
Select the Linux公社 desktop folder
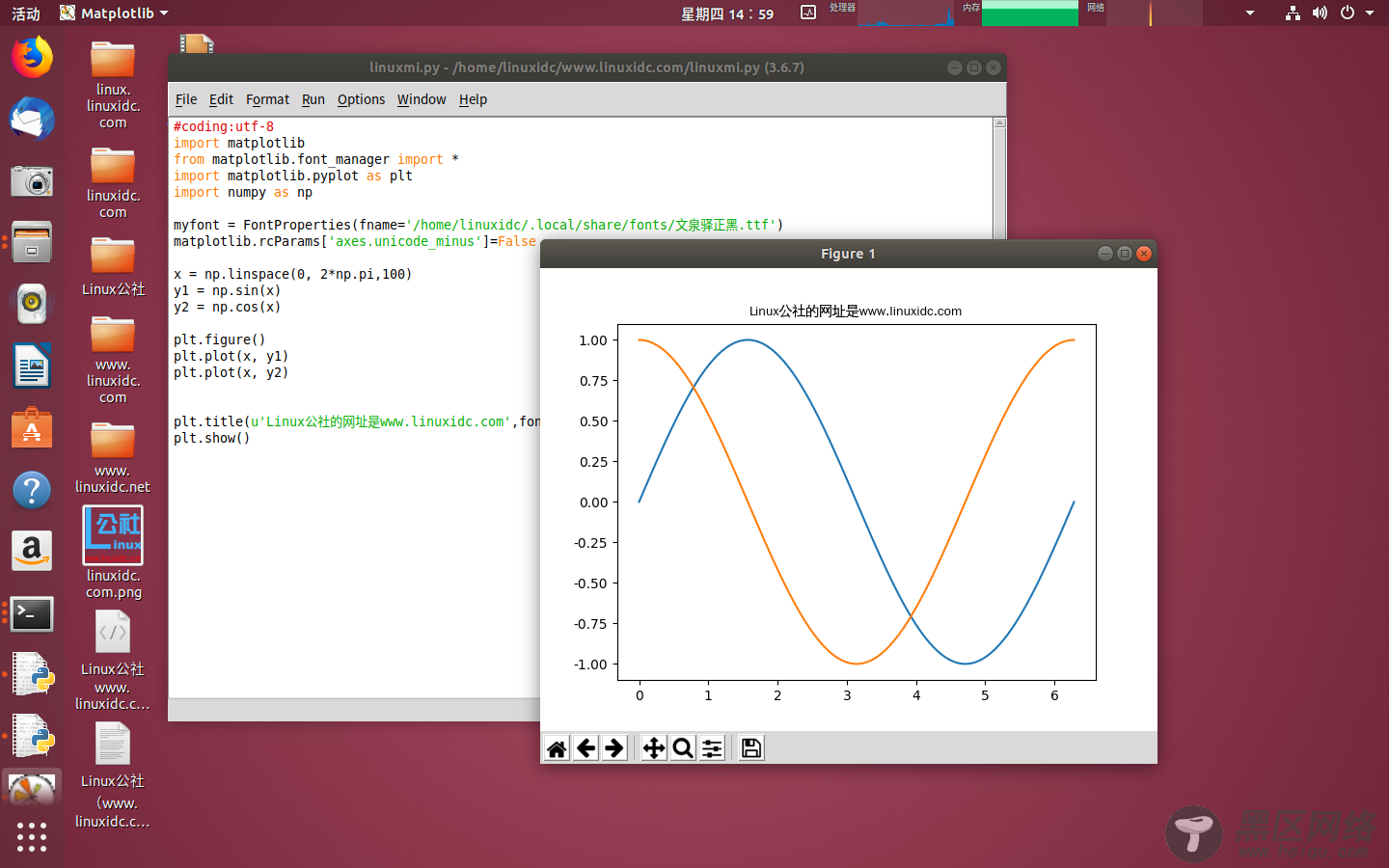click(113, 265)
